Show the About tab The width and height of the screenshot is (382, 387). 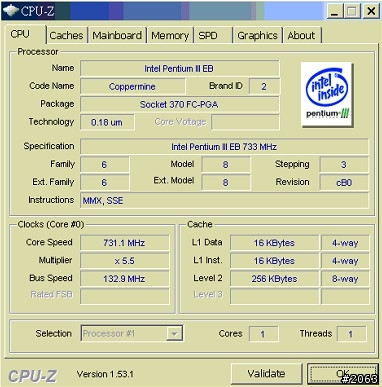click(301, 35)
